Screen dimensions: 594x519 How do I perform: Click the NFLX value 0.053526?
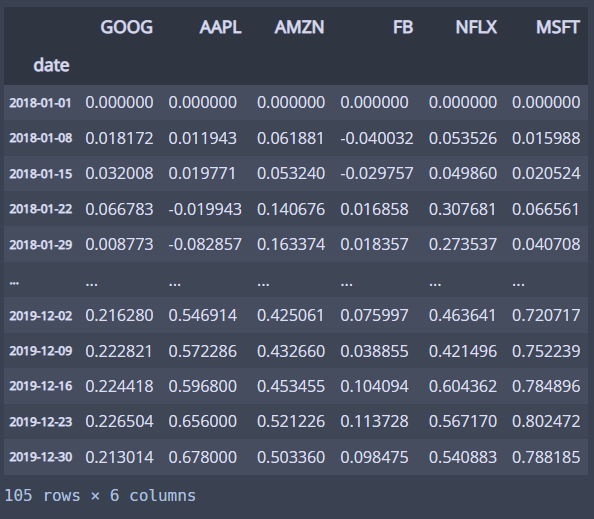tap(463, 138)
